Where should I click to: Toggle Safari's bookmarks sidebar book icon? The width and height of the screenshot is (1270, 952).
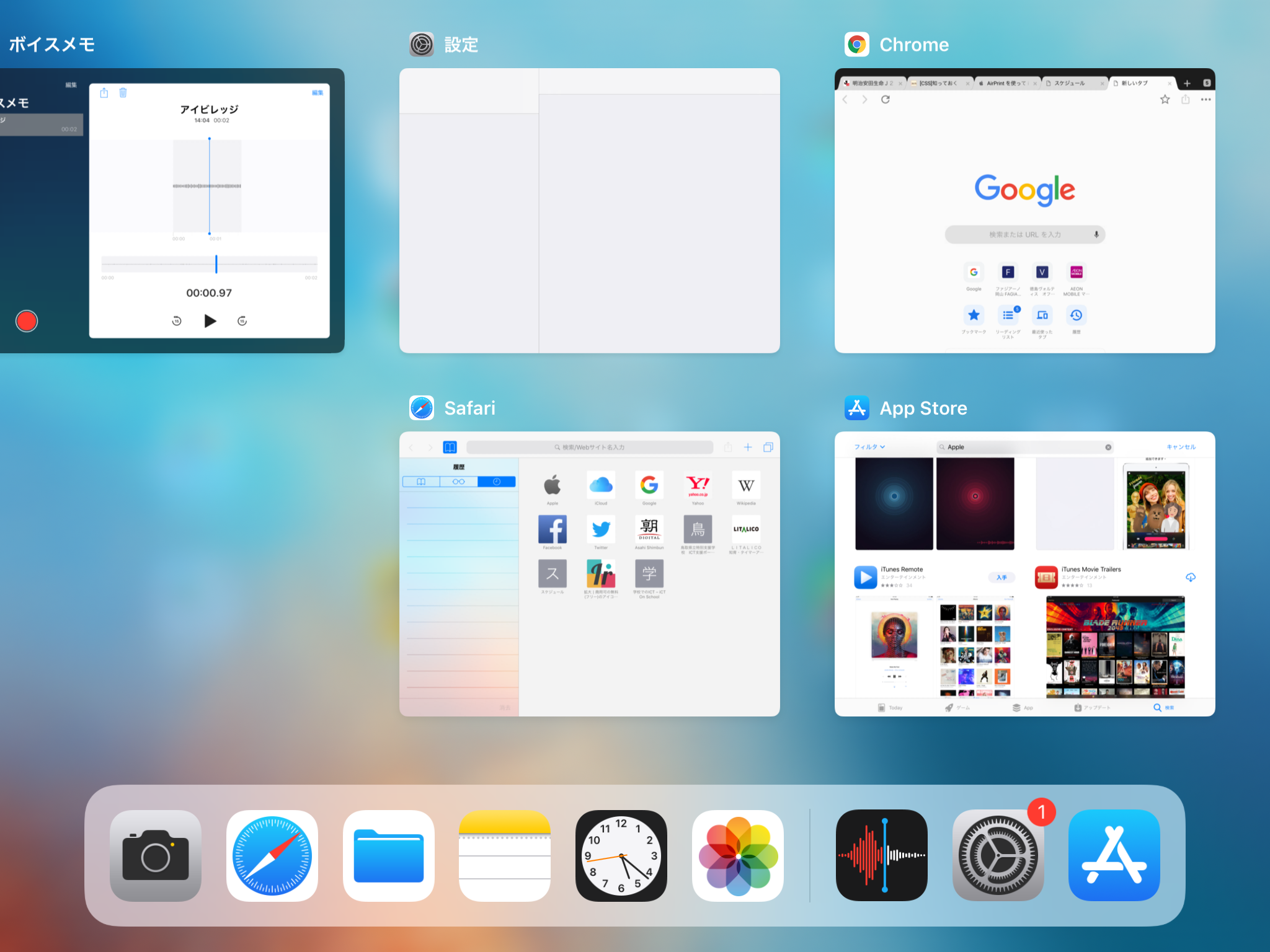450,447
